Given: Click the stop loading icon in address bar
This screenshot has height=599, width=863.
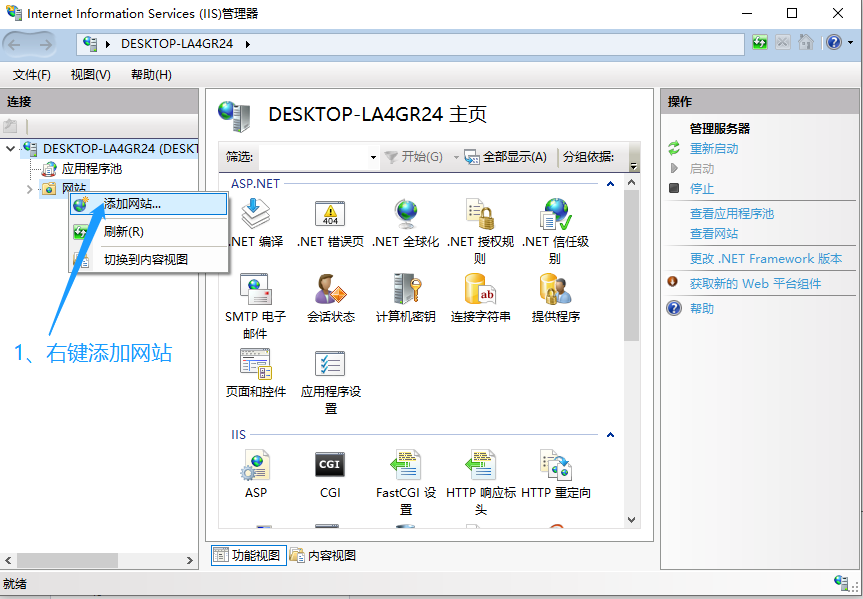Looking at the screenshot, I should [783, 43].
